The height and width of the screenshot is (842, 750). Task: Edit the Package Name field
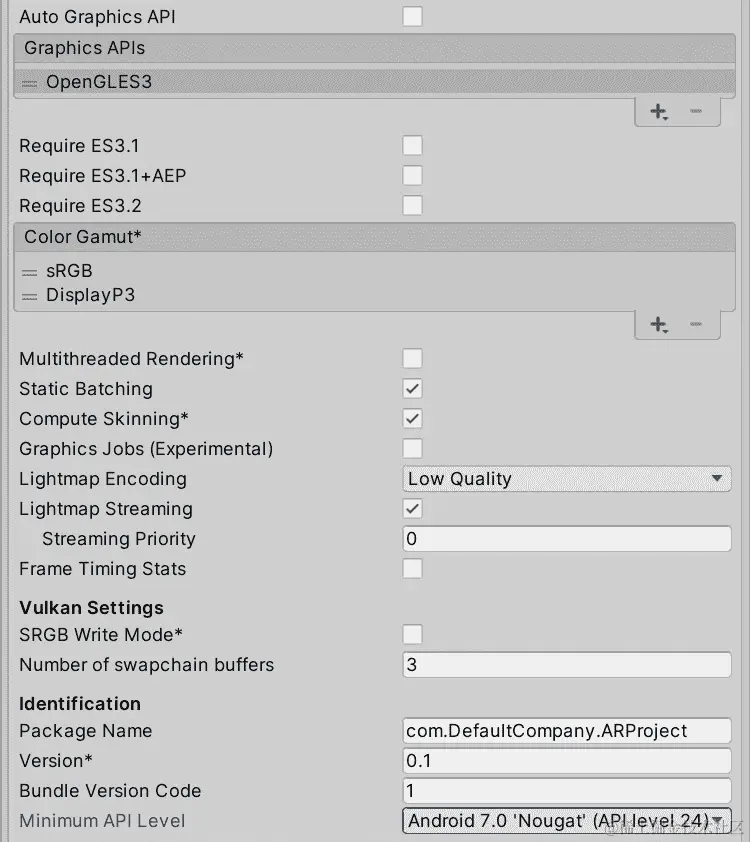[x=566, y=730]
